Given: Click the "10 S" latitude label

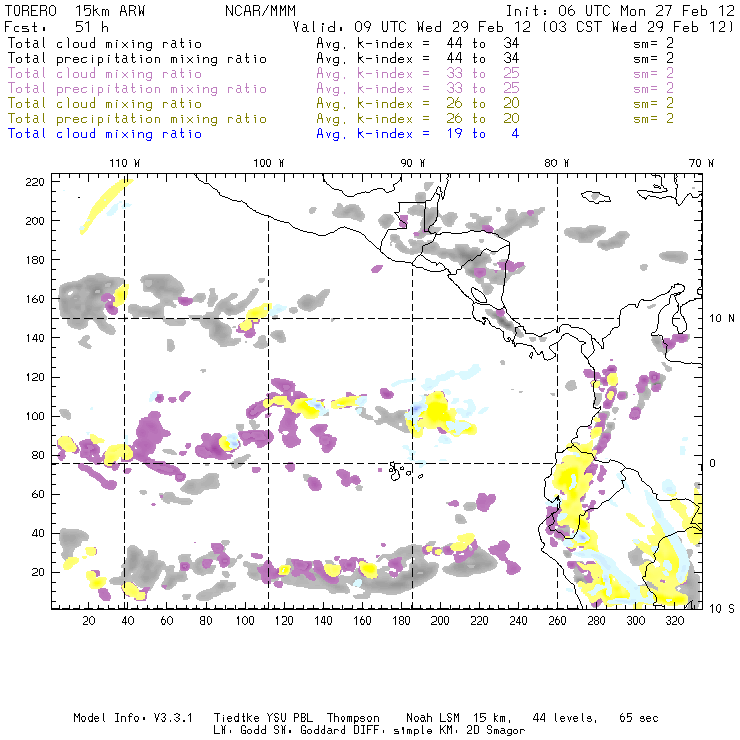Looking at the screenshot, I should 722,609.
